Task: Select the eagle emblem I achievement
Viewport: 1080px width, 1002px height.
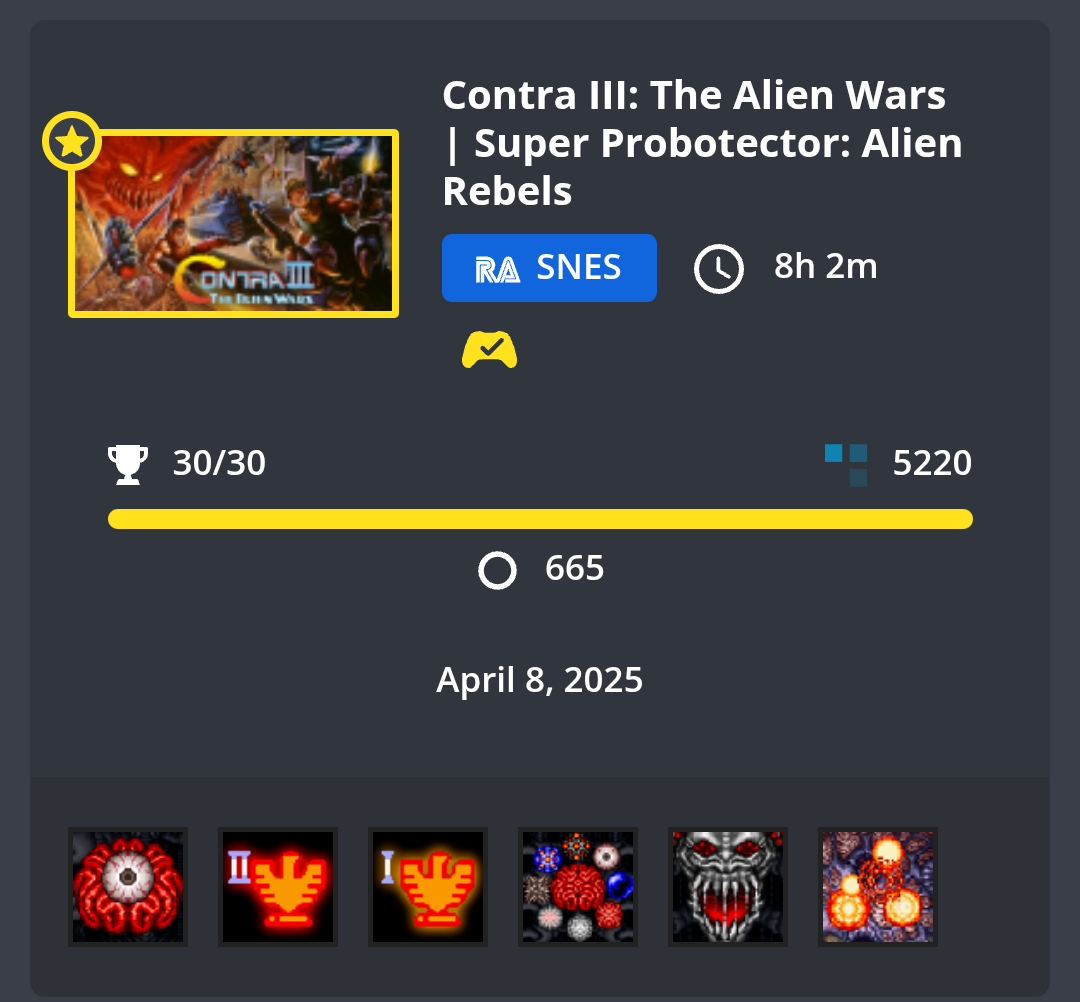Action: (x=428, y=886)
